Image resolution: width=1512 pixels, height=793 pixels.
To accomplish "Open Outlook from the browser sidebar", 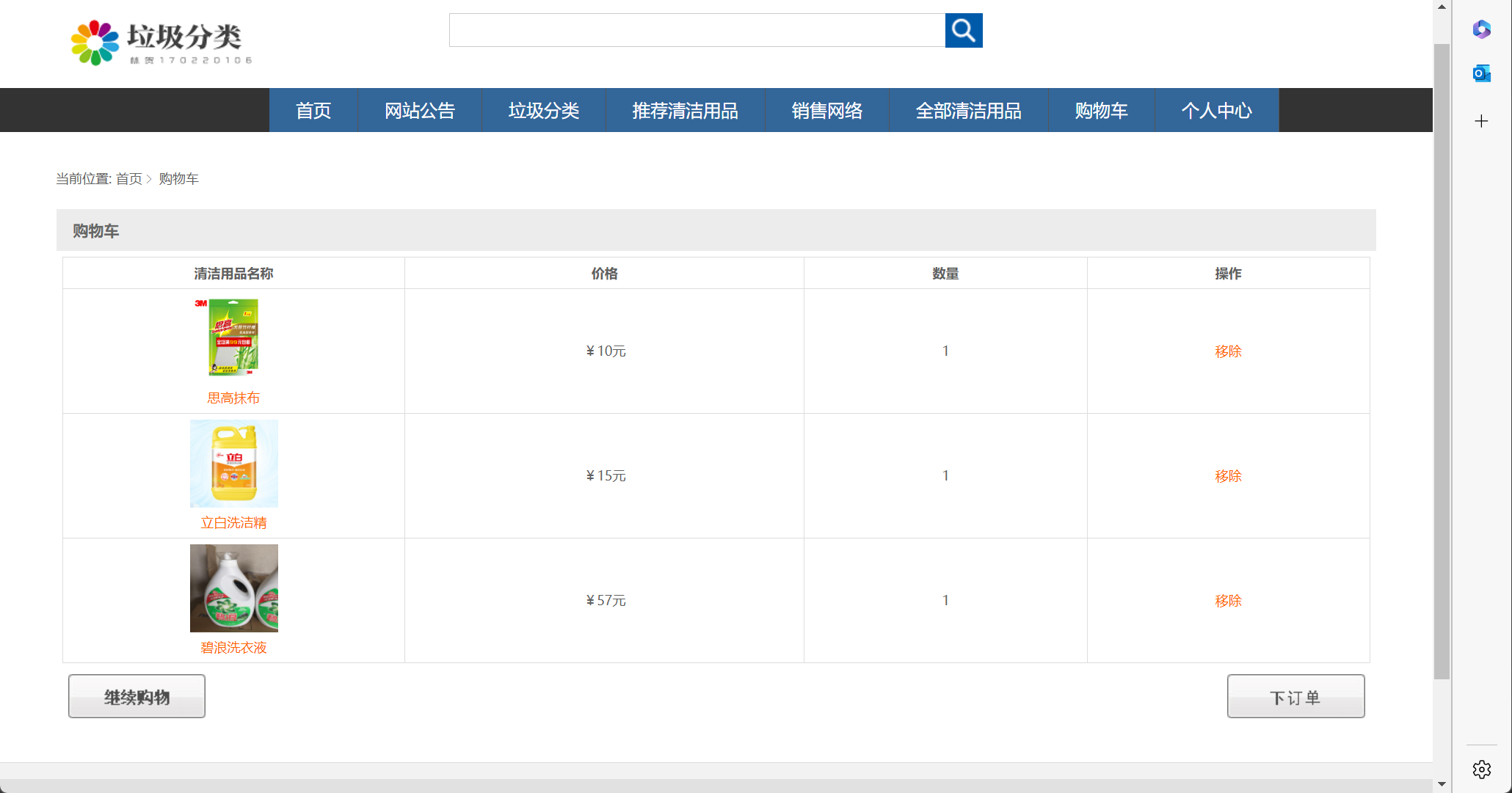I will (x=1481, y=73).
